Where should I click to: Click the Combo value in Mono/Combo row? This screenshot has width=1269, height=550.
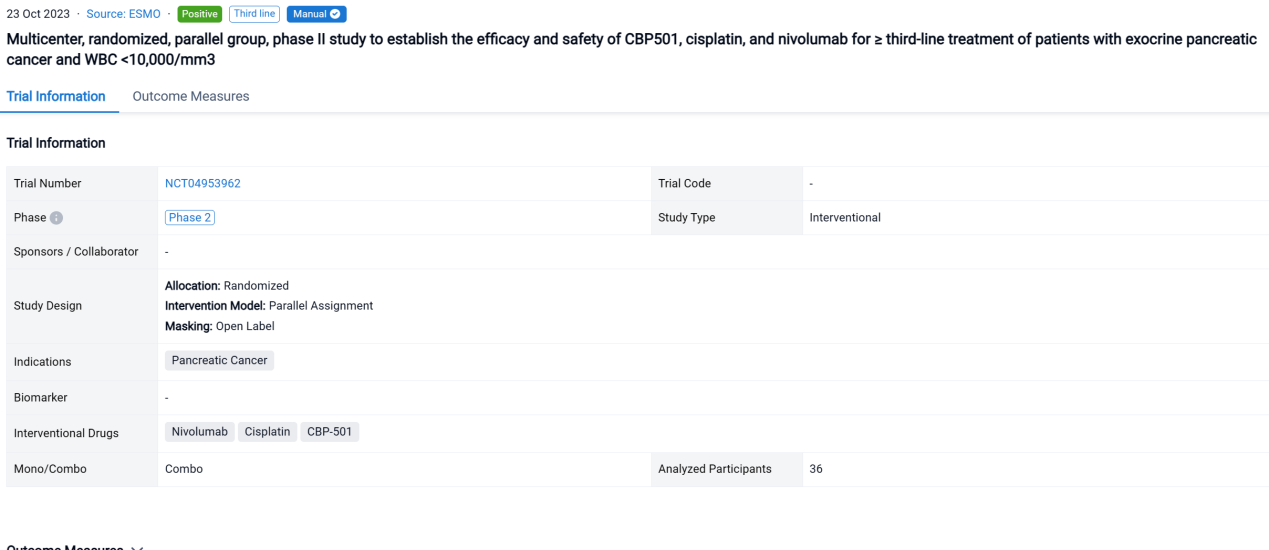(184, 469)
